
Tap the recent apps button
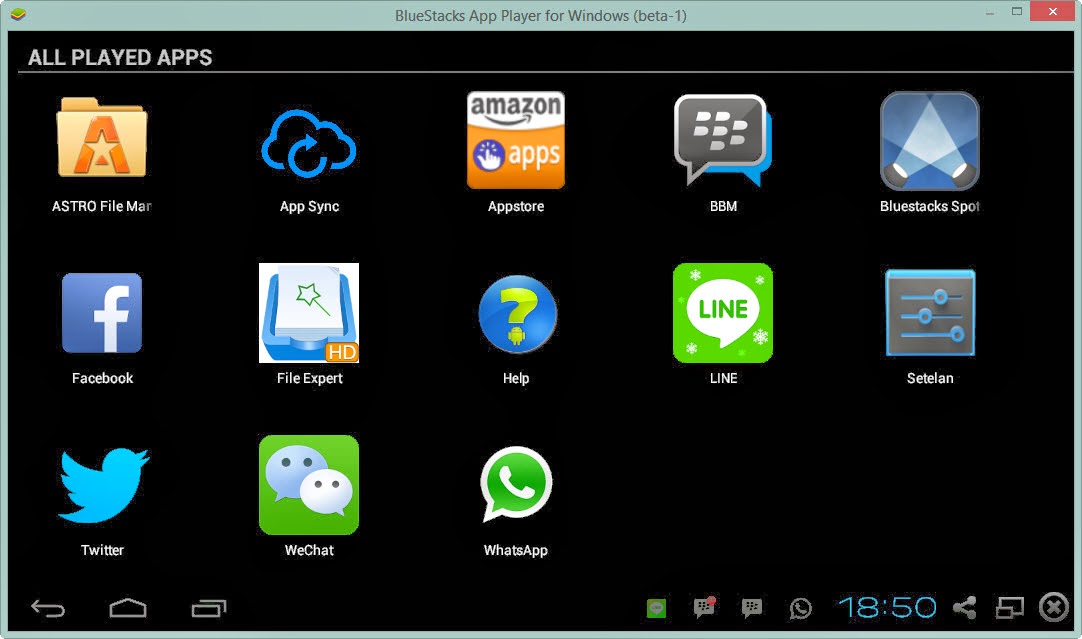209,608
